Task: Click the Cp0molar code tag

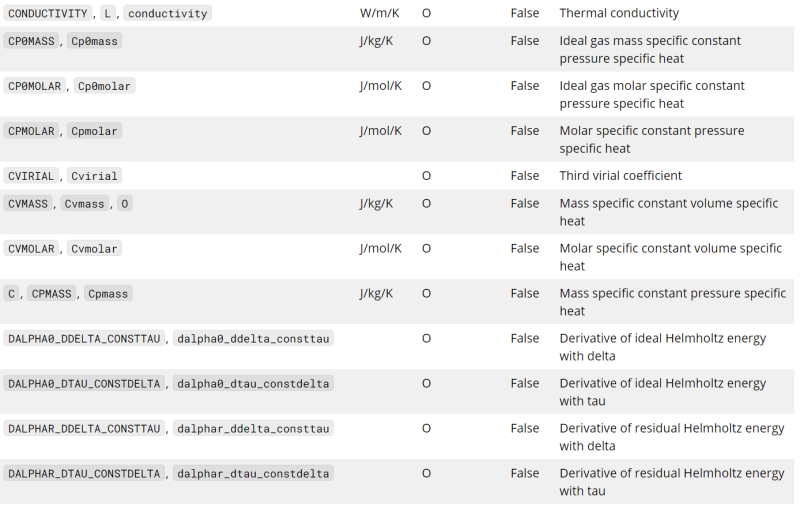Action: tap(105, 86)
